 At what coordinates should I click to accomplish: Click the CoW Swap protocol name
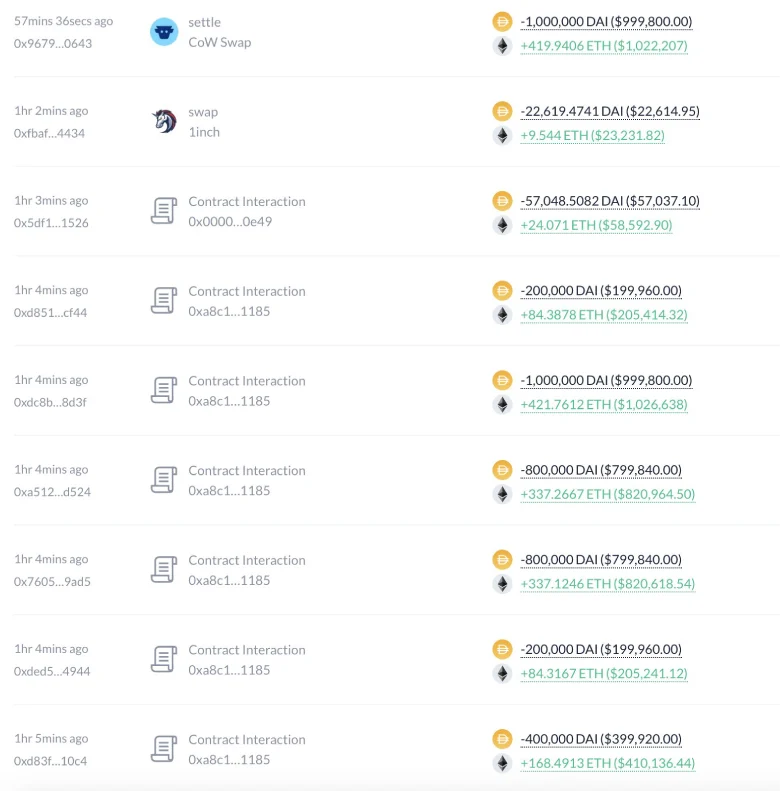coord(220,43)
